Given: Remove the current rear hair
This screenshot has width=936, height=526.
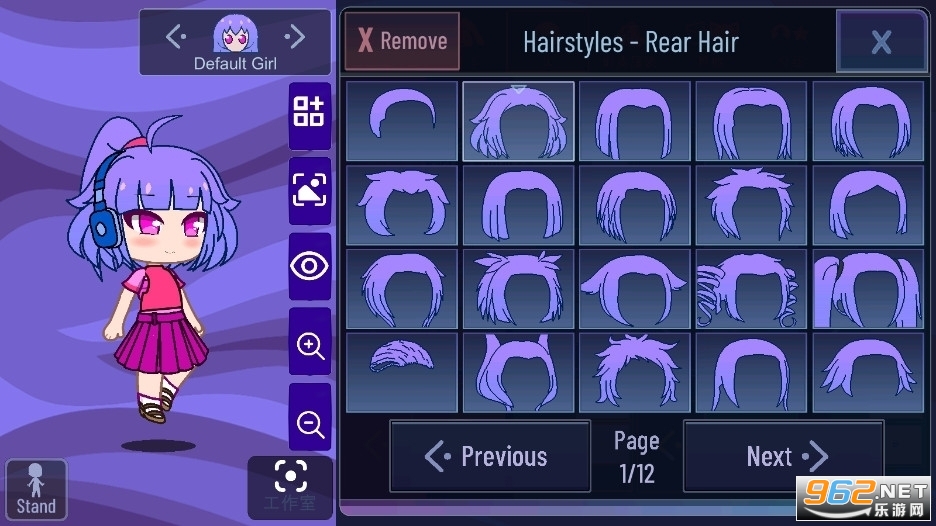Looking at the screenshot, I should pyautogui.click(x=402, y=41).
